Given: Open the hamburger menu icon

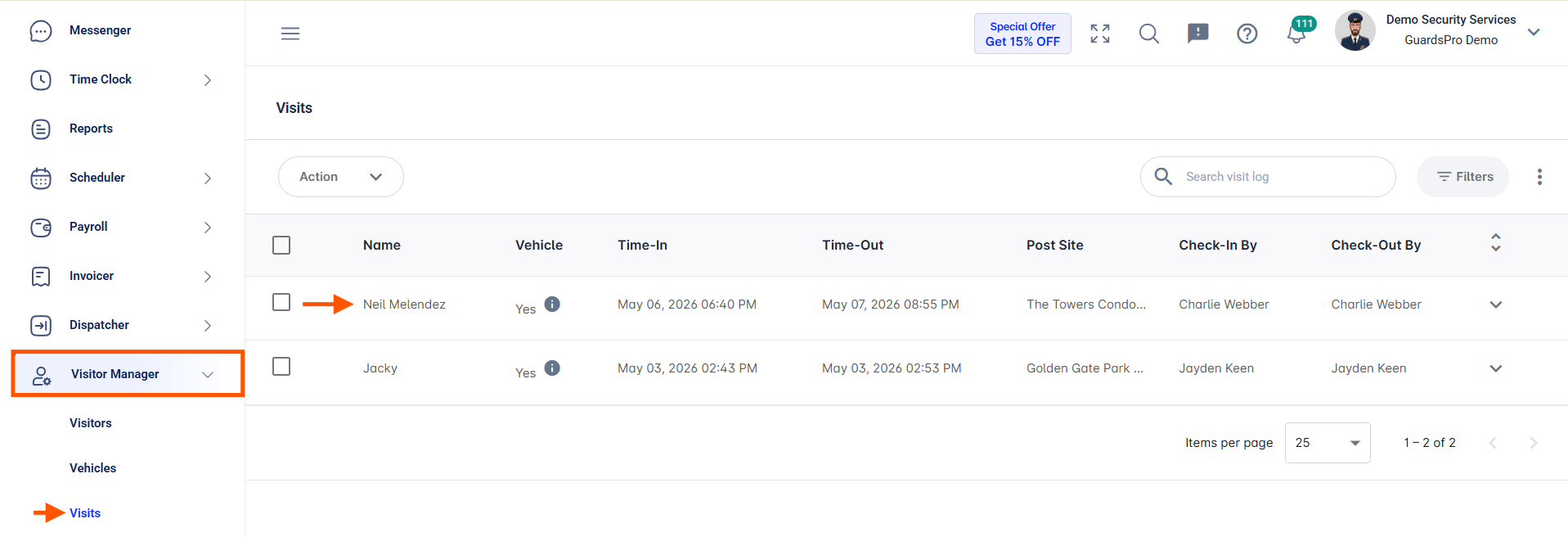Looking at the screenshot, I should point(290,34).
